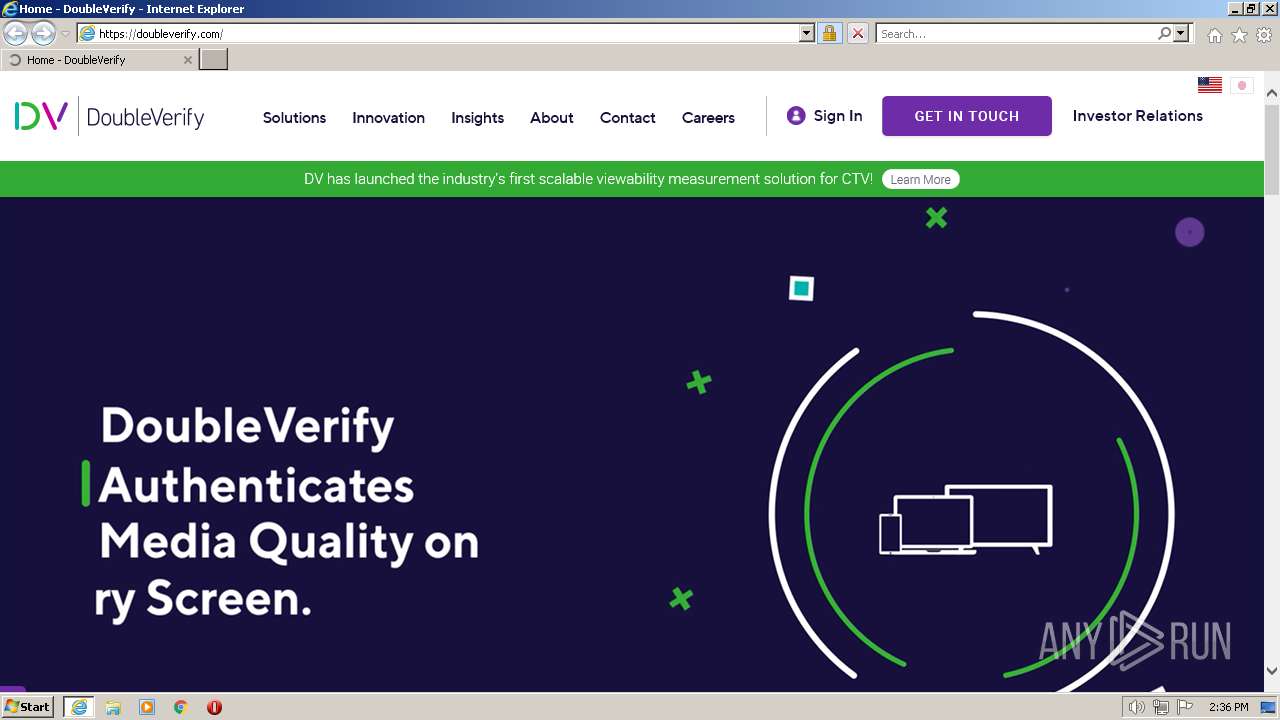Open the search provider dropdown
1280x720 pixels.
click(x=1181, y=34)
